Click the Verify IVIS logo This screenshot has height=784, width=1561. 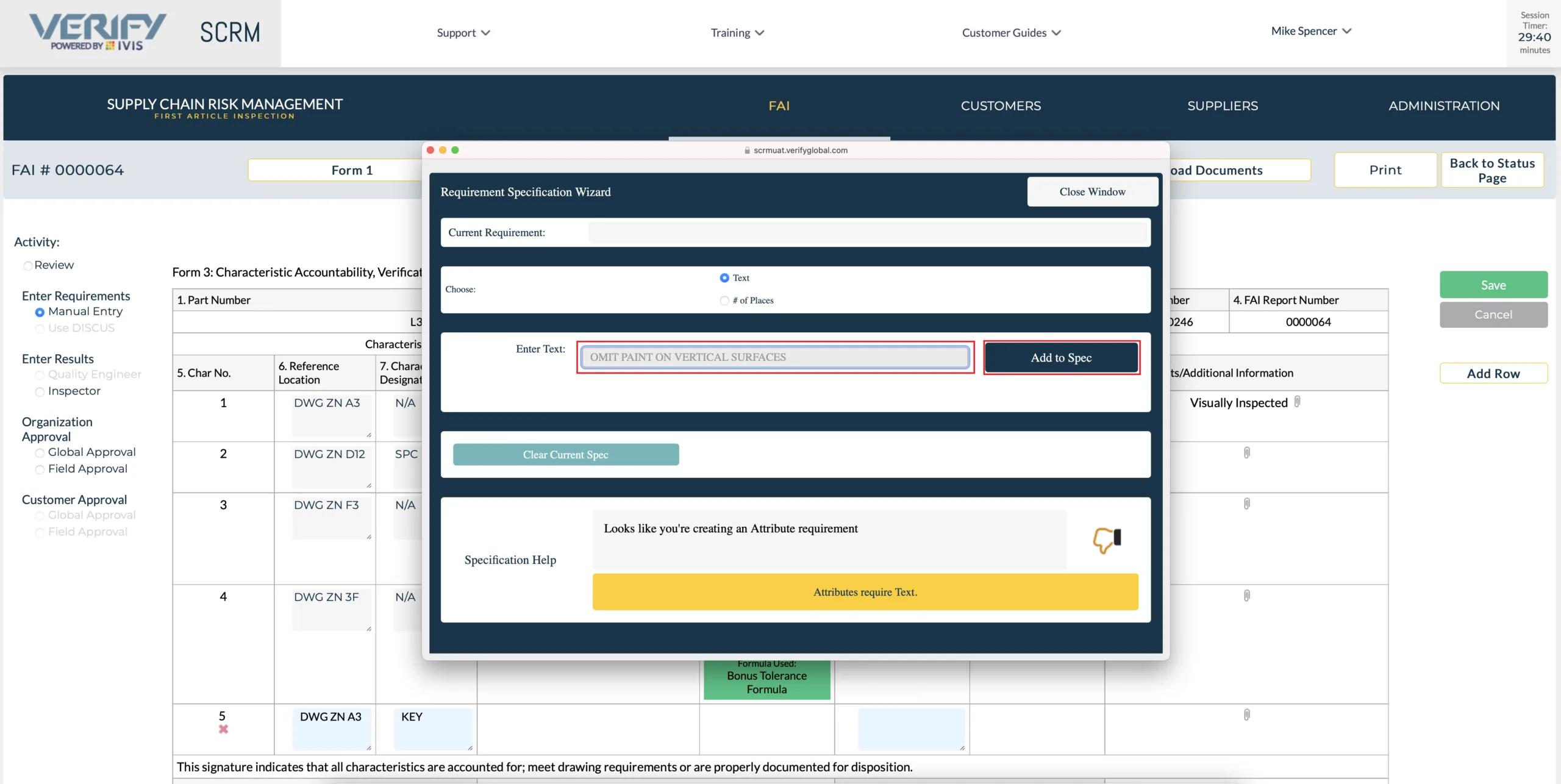[x=97, y=32]
